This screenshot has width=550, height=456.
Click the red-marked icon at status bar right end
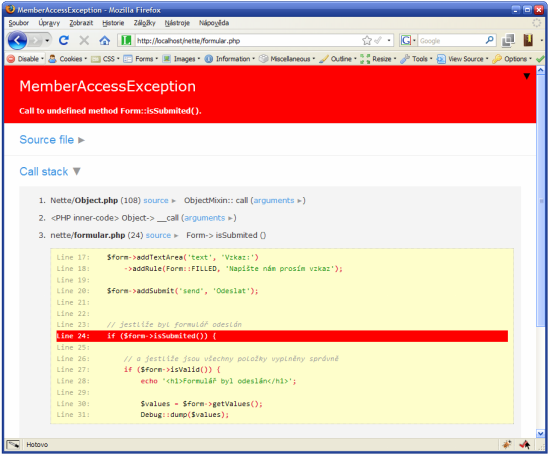click(x=525, y=445)
